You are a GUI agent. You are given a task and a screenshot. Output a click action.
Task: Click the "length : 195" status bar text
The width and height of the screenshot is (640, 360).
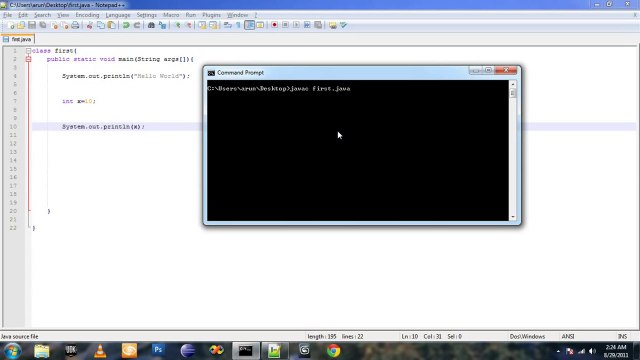pyautogui.click(x=322, y=336)
